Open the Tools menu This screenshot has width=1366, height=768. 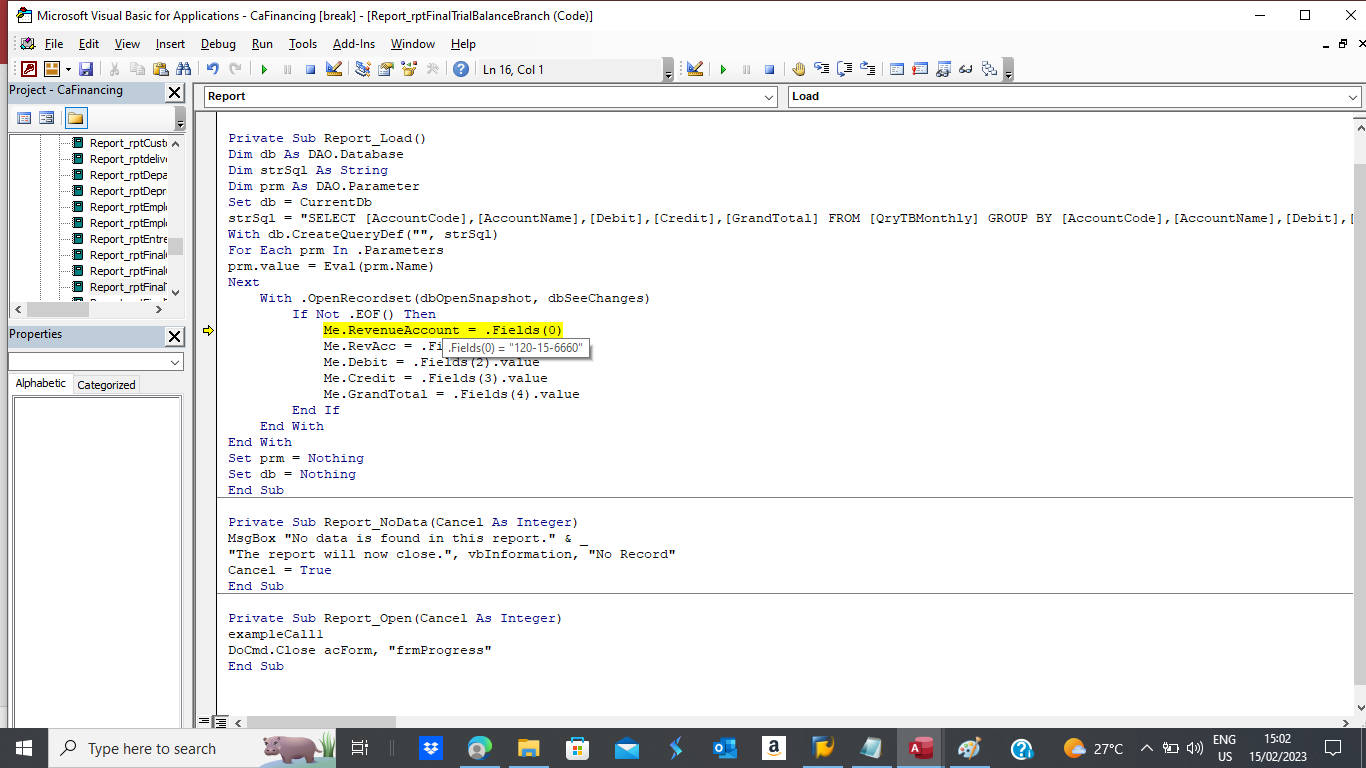tap(303, 44)
